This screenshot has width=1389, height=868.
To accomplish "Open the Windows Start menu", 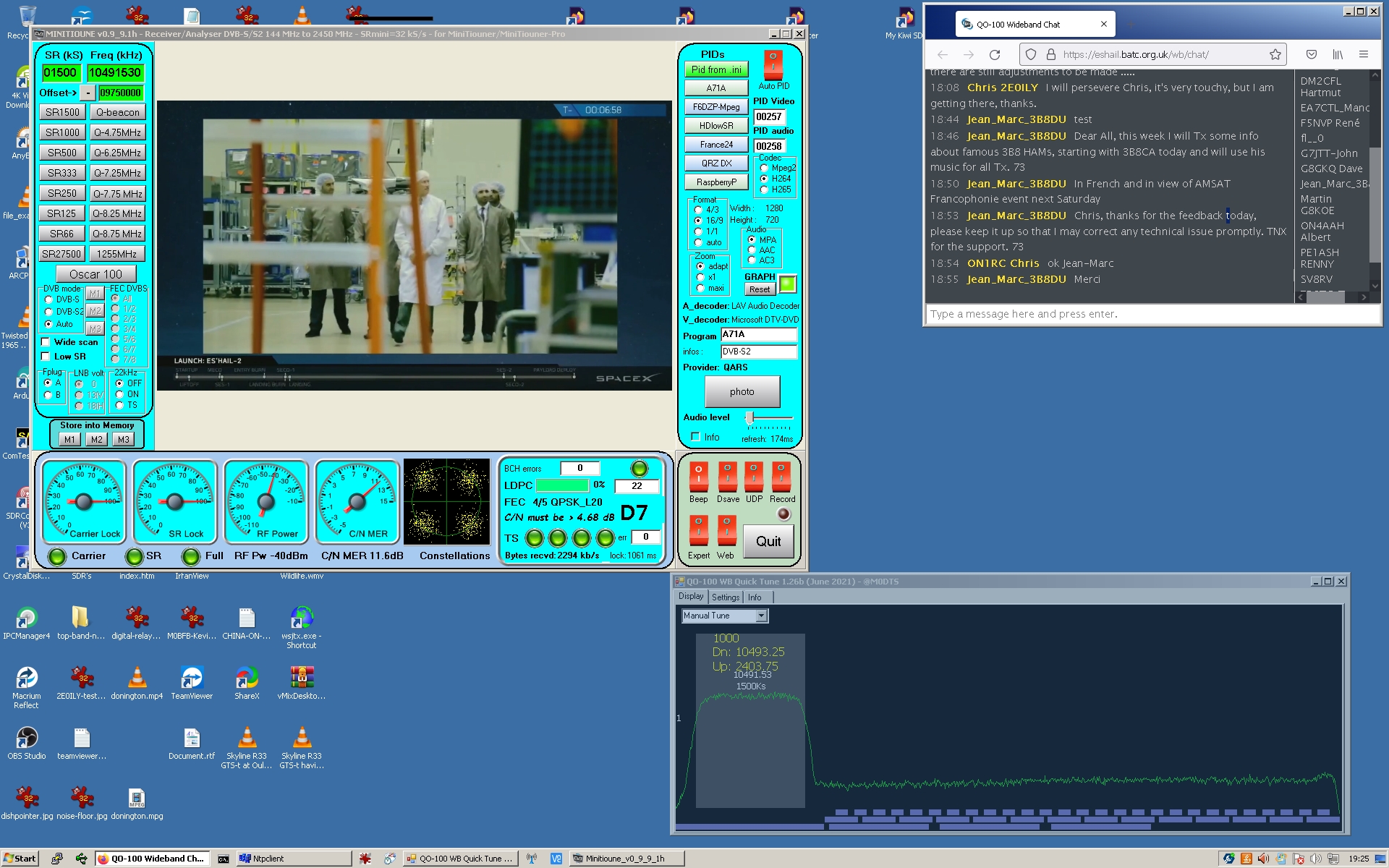I will 20,859.
